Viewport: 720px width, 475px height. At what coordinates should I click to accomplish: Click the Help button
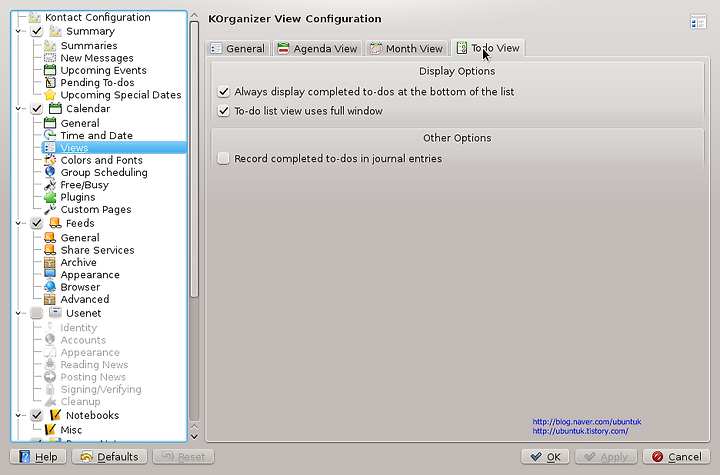[38, 457]
